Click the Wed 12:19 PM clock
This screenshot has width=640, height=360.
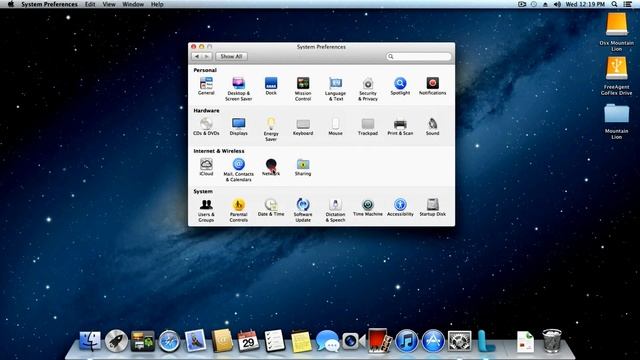pyautogui.click(x=585, y=4)
